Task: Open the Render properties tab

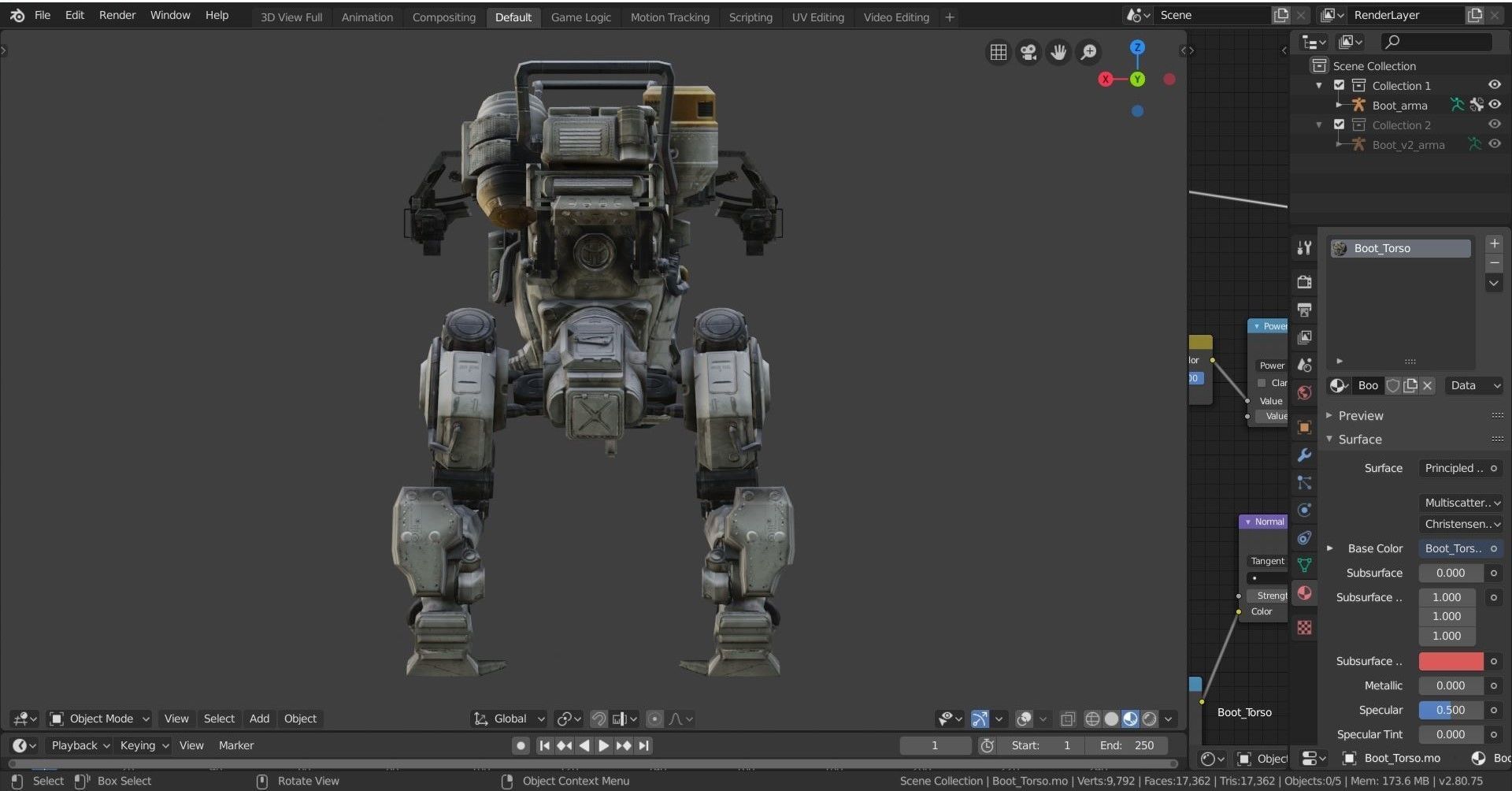Action: pos(1304,281)
